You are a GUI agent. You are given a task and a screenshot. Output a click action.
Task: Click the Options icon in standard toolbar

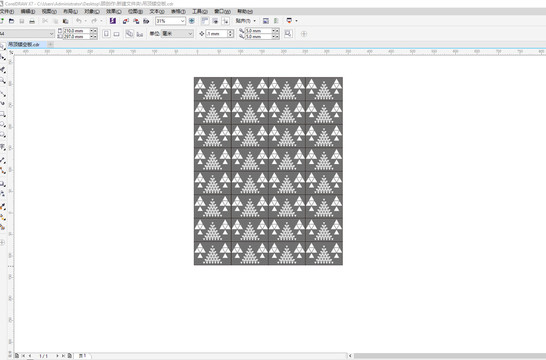[x=266, y=21]
